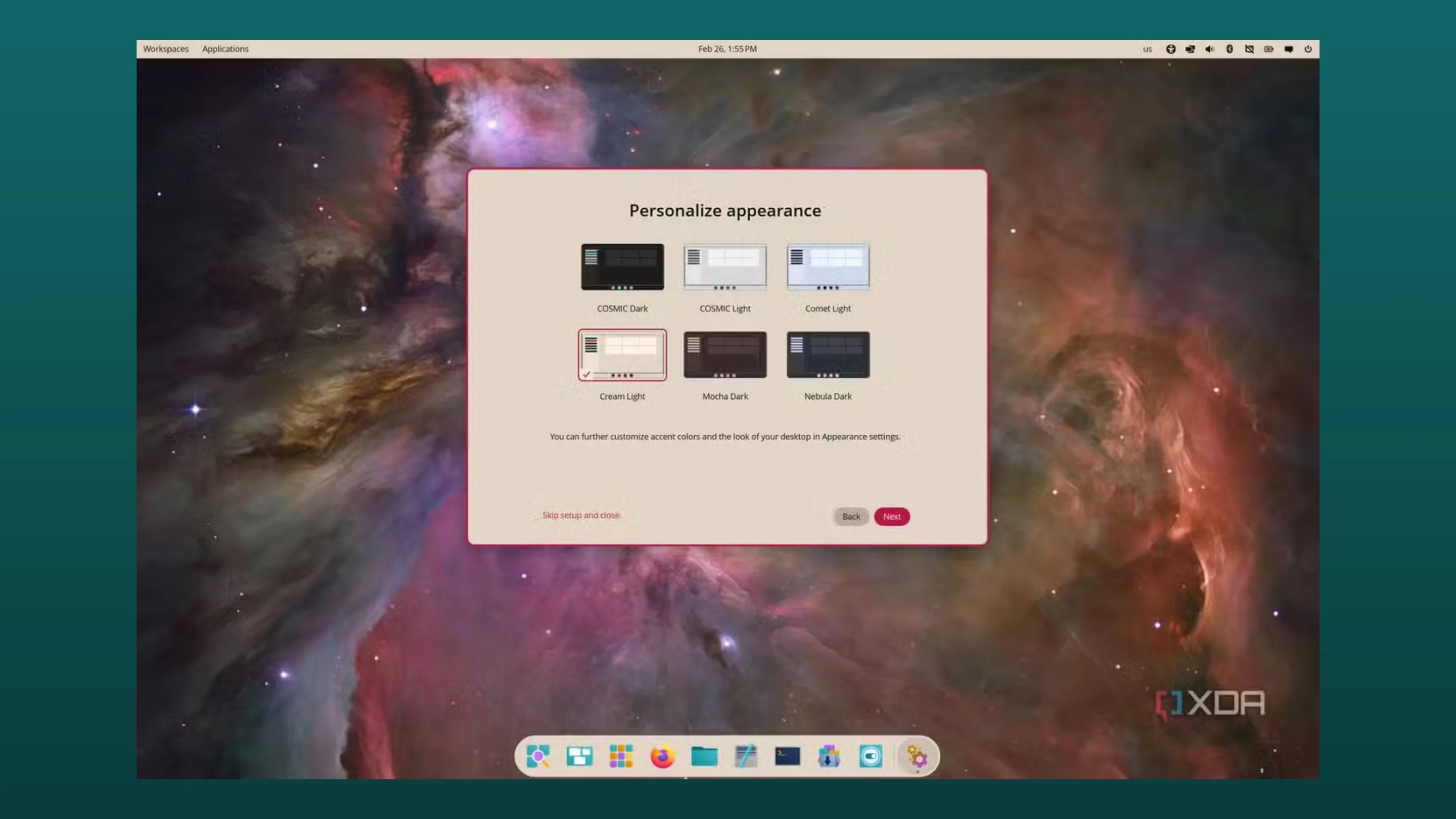This screenshot has width=1456, height=819.
Task: Launch Firefox from the dock
Action: point(662,756)
